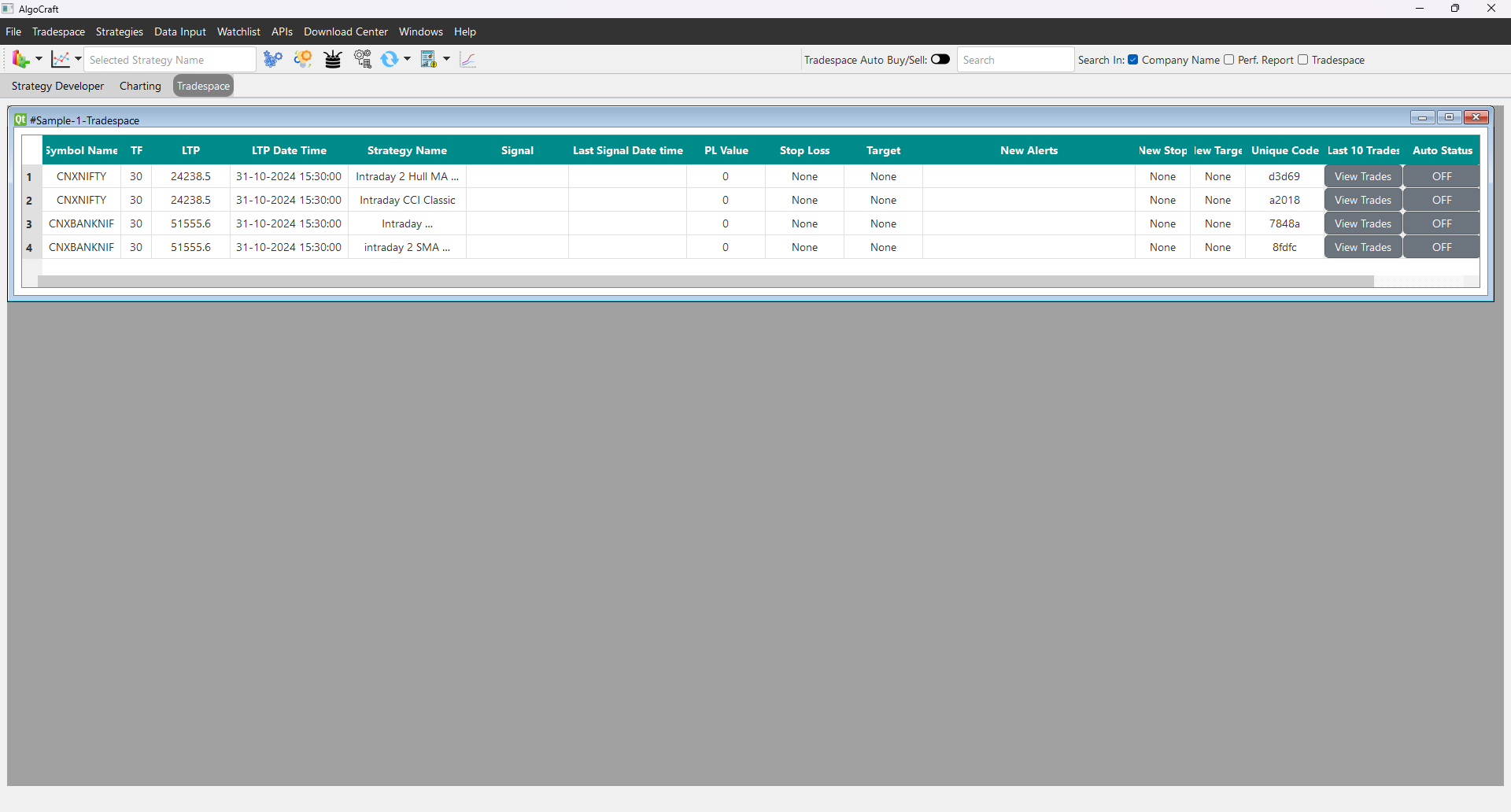This screenshot has width=1511, height=812.
Task: Click CNXBANKNIF symbol in row 4
Action: click(82, 247)
